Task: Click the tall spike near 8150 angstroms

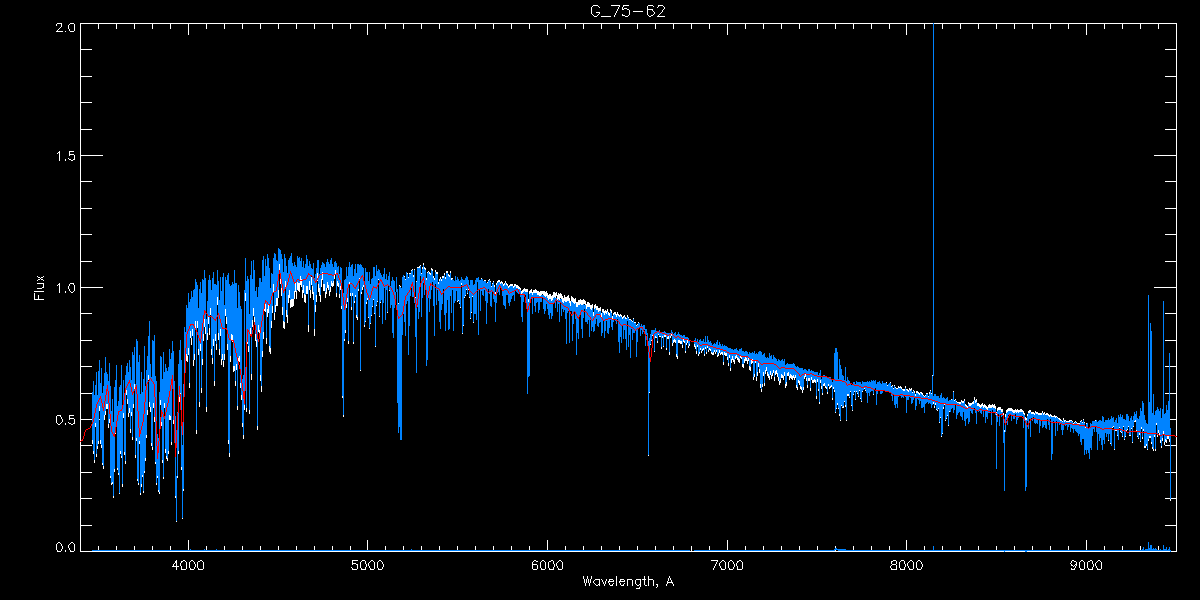Action: 933,200
